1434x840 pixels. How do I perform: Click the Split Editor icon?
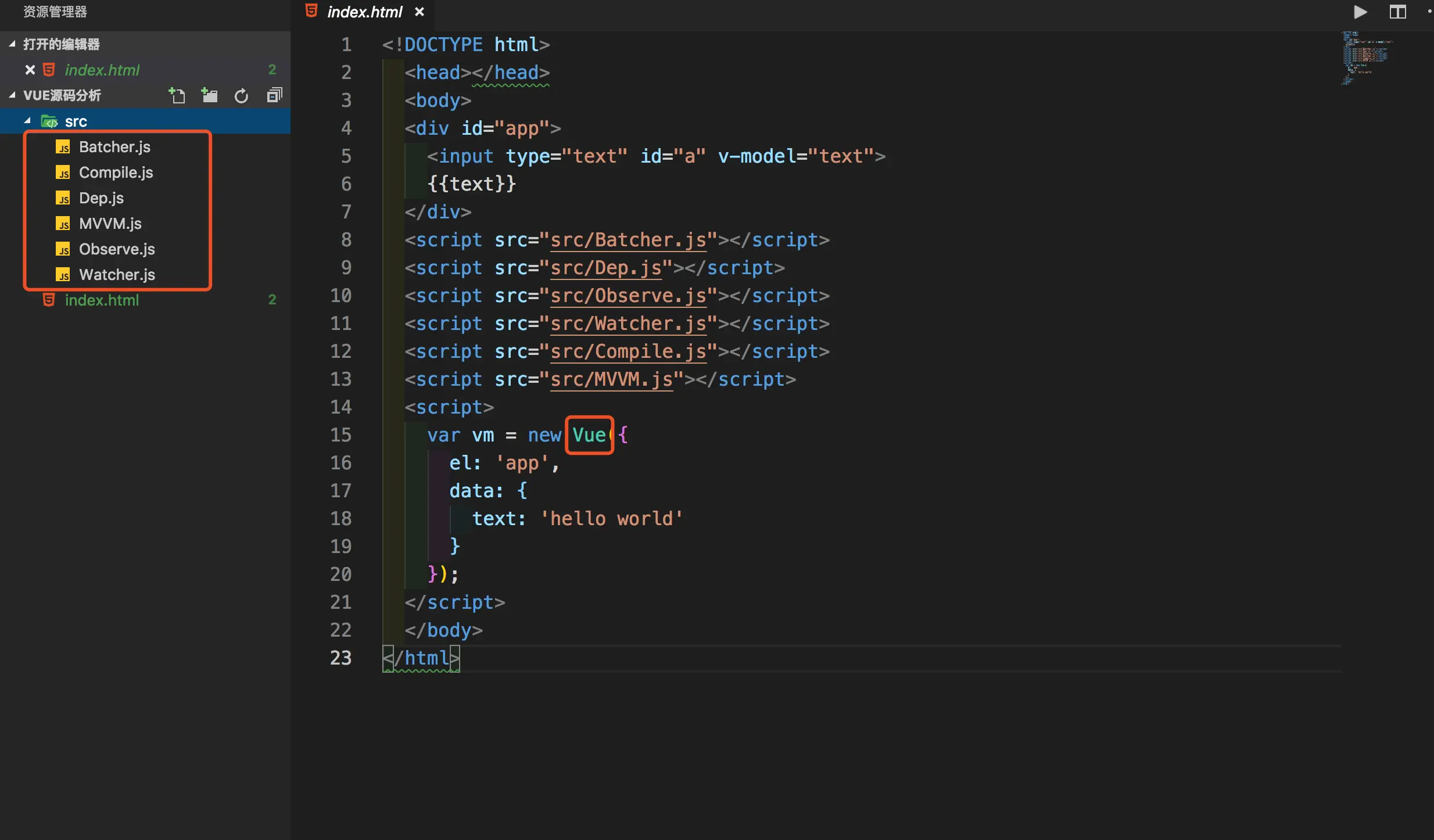pyautogui.click(x=1397, y=12)
